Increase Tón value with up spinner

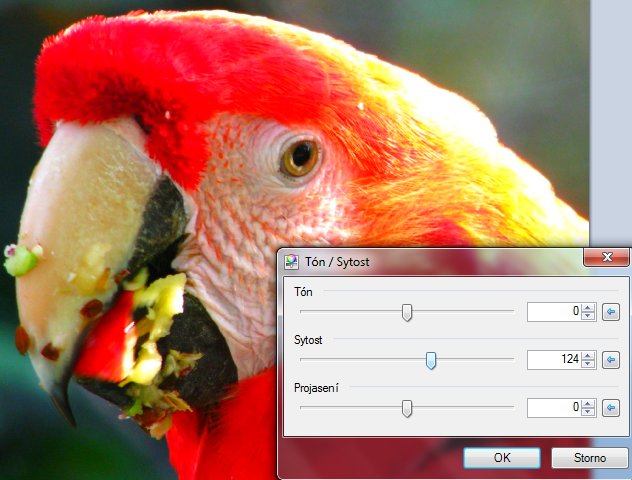click(x=588, y=308)
